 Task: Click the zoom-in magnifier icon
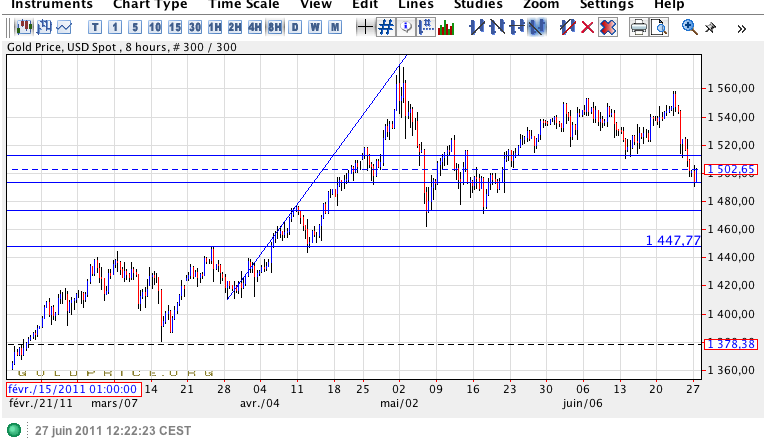[x=690, y=27]
